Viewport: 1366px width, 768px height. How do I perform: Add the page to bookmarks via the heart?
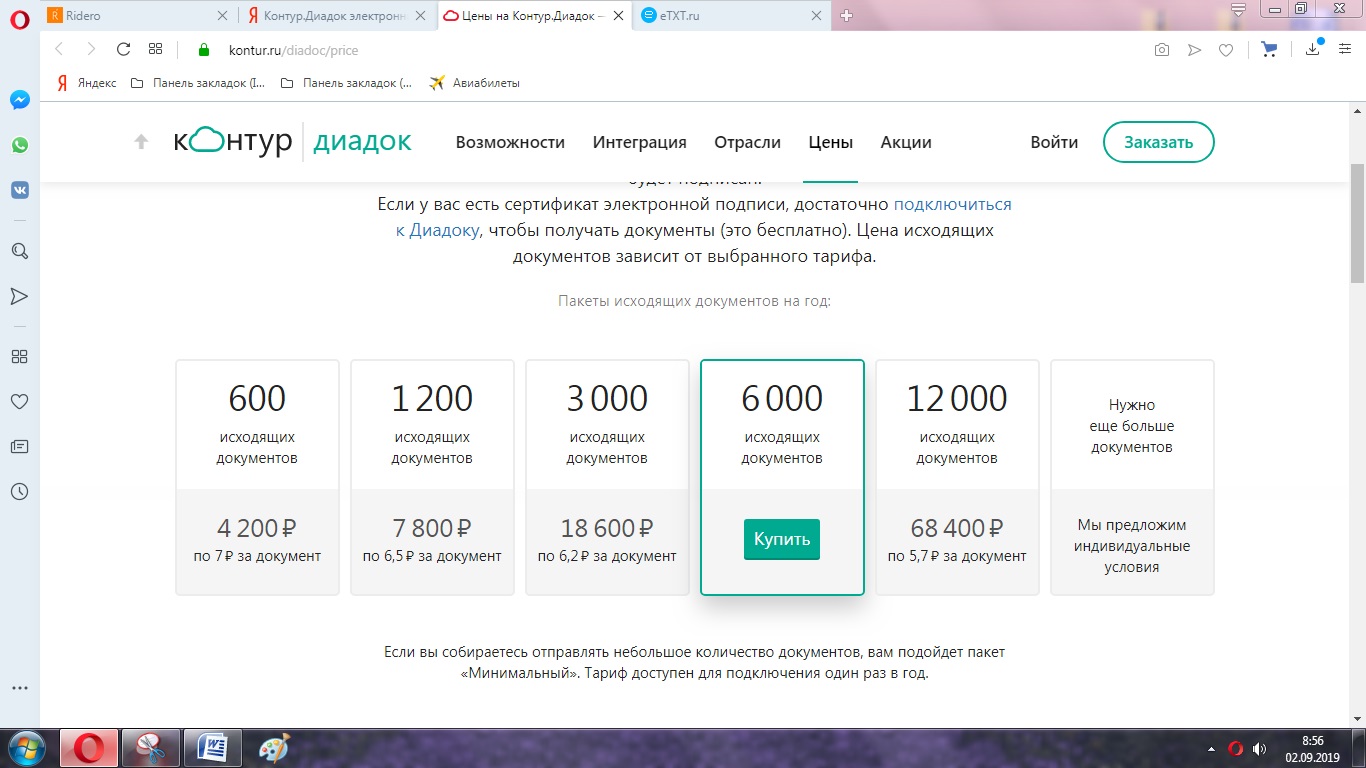(x=1226, y=49)
